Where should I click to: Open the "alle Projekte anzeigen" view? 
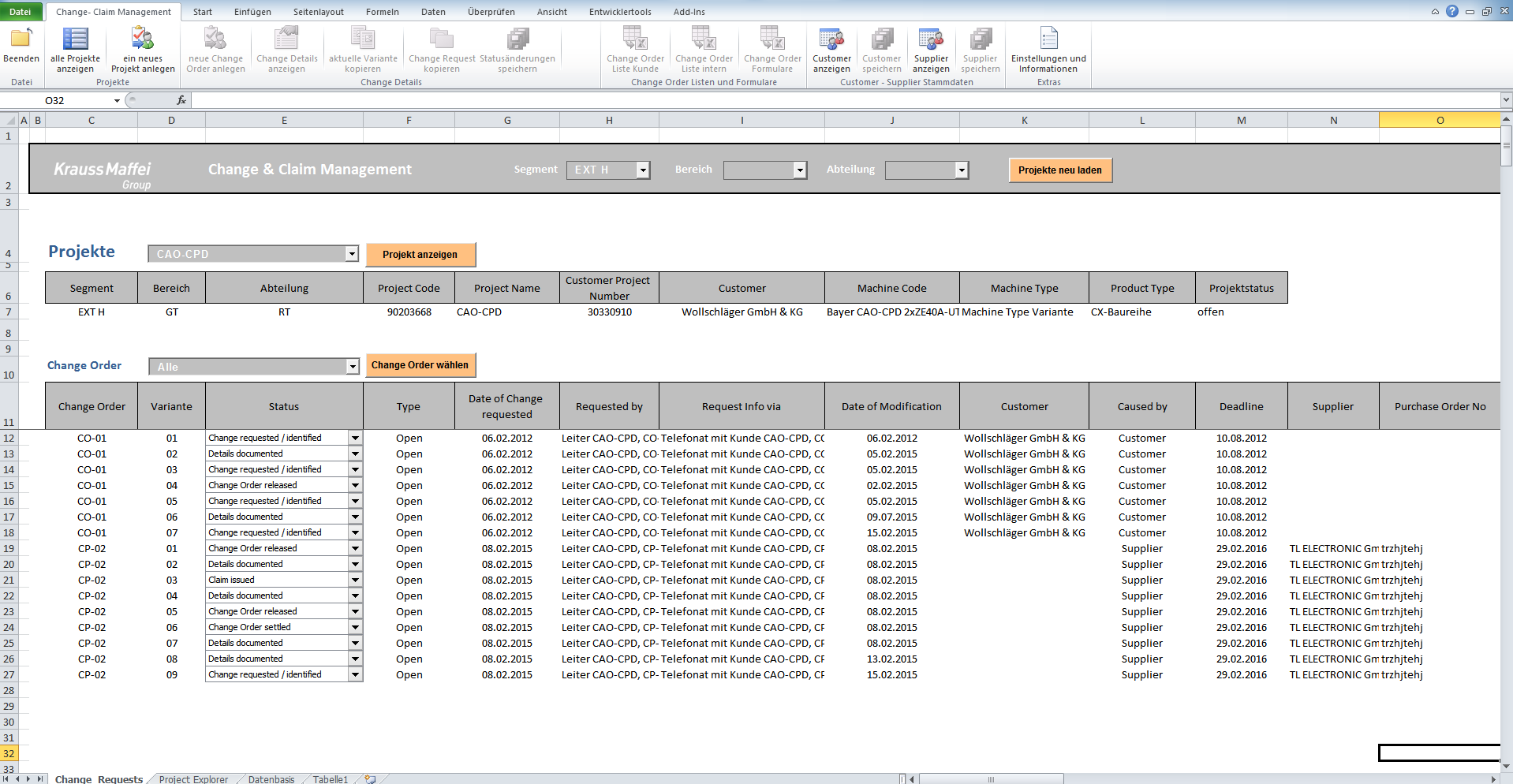pyautogui.click(x=75, y=49)
